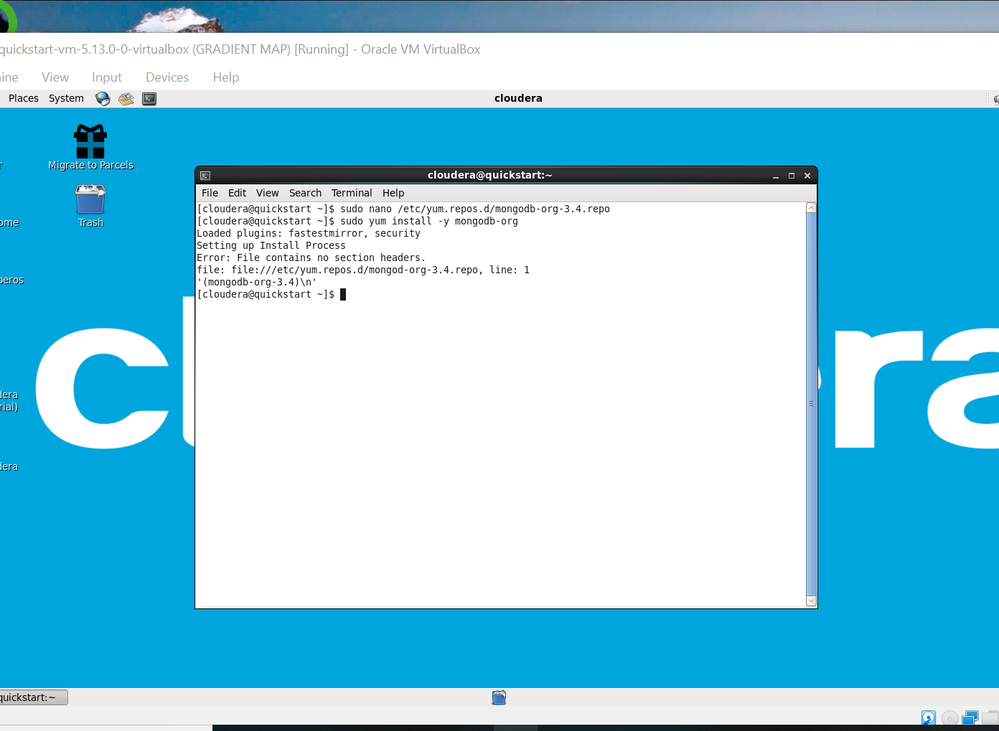Click the terminal window's title bar icon
This screenshot has height=731, width=999.
[205, 175]
